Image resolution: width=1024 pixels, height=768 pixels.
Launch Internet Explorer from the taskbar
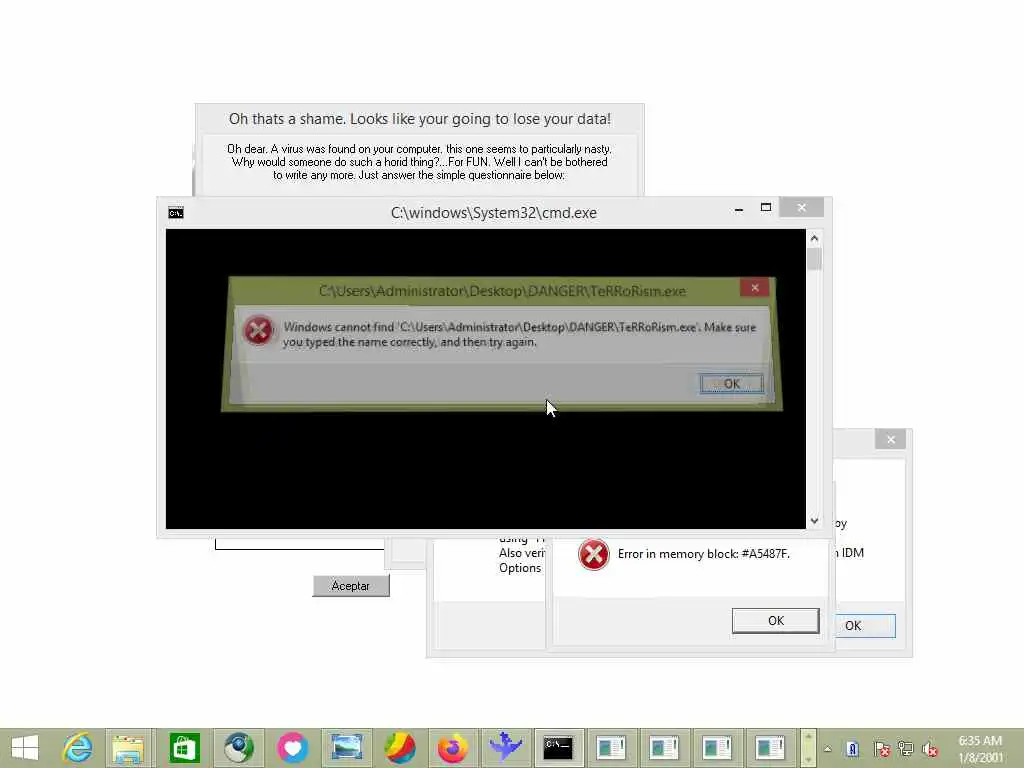click(x=78, y=748)
